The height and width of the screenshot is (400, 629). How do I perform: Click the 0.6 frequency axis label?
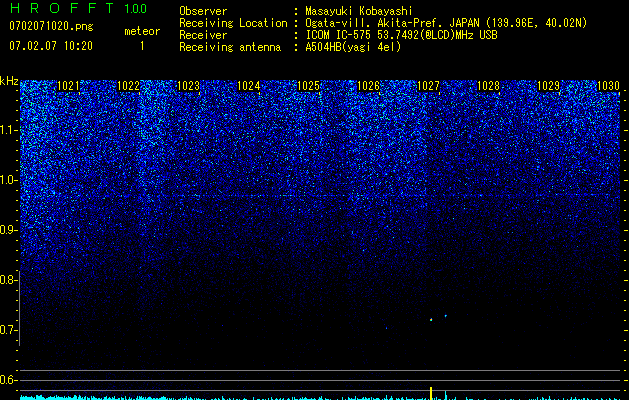pos(8,380)
